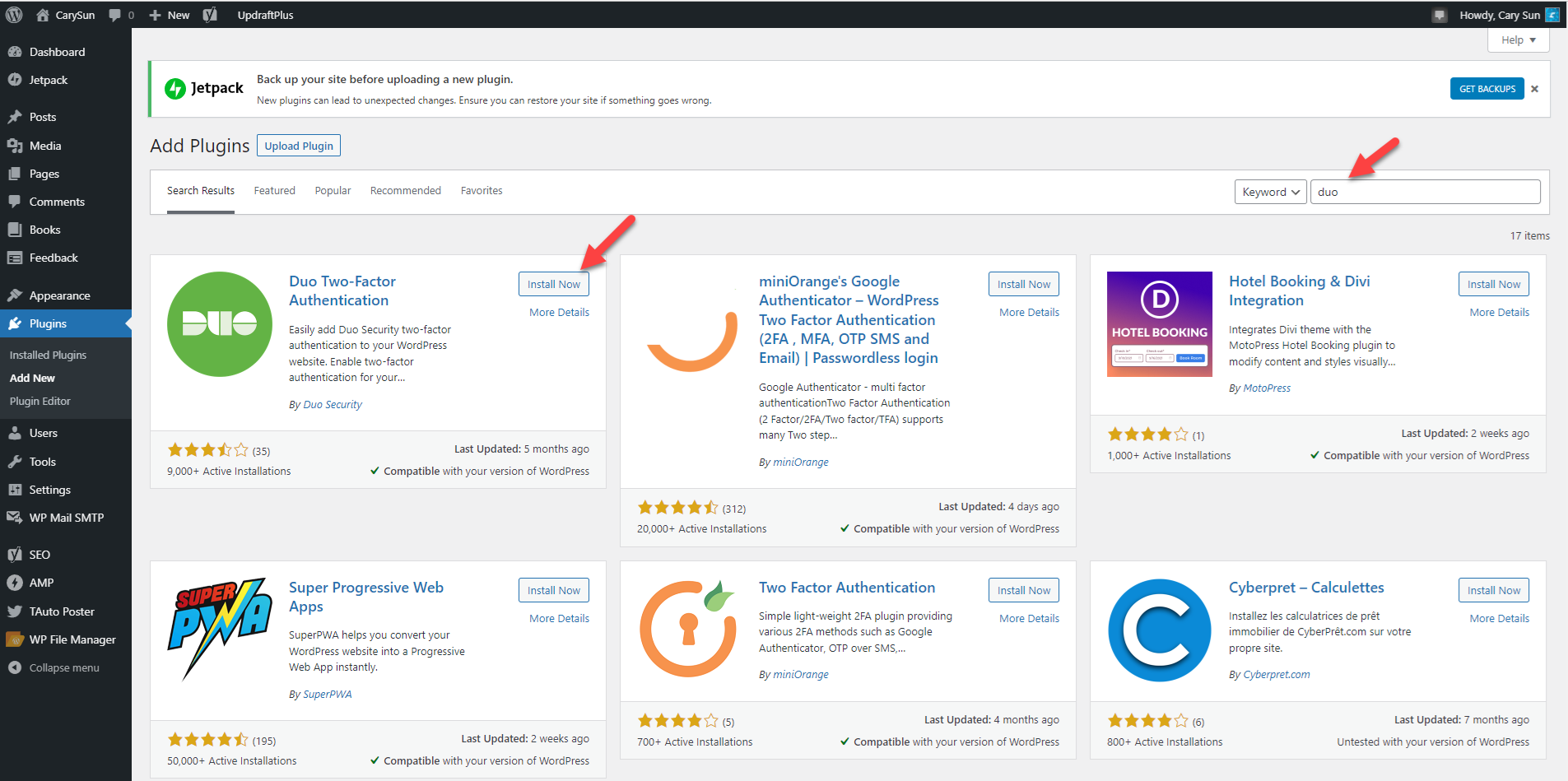The image size is (1568, 781).
Task: Click the Books sidebar icon
Action: (x=15, y=230)
